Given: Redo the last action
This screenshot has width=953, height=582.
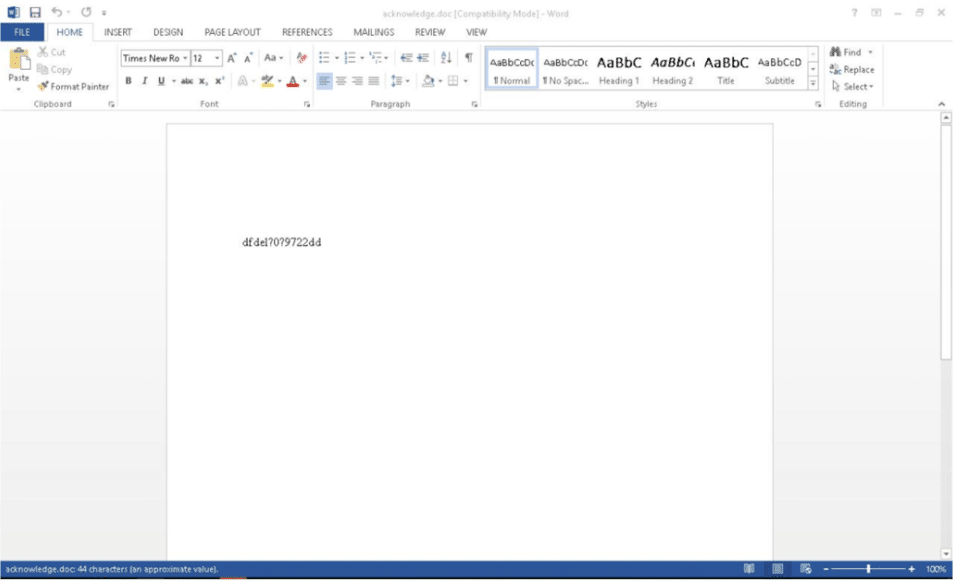Looking at the screenshot, I should coord(86,12).
